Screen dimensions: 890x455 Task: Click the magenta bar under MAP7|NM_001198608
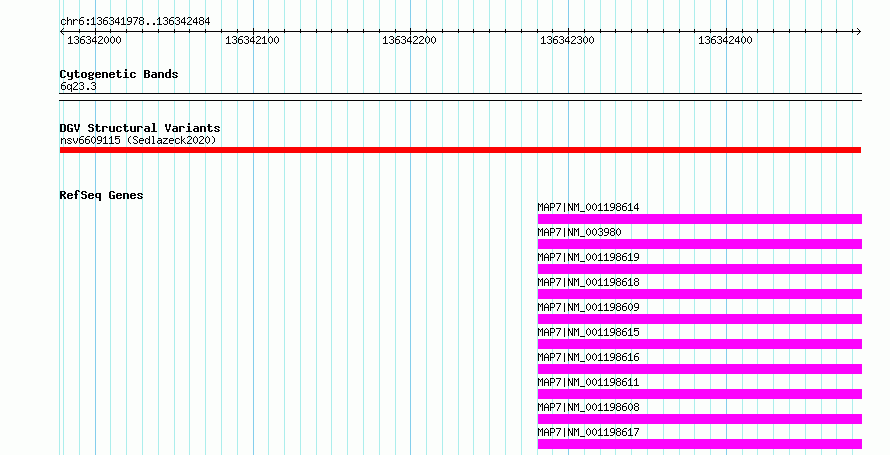pos(700,419)
